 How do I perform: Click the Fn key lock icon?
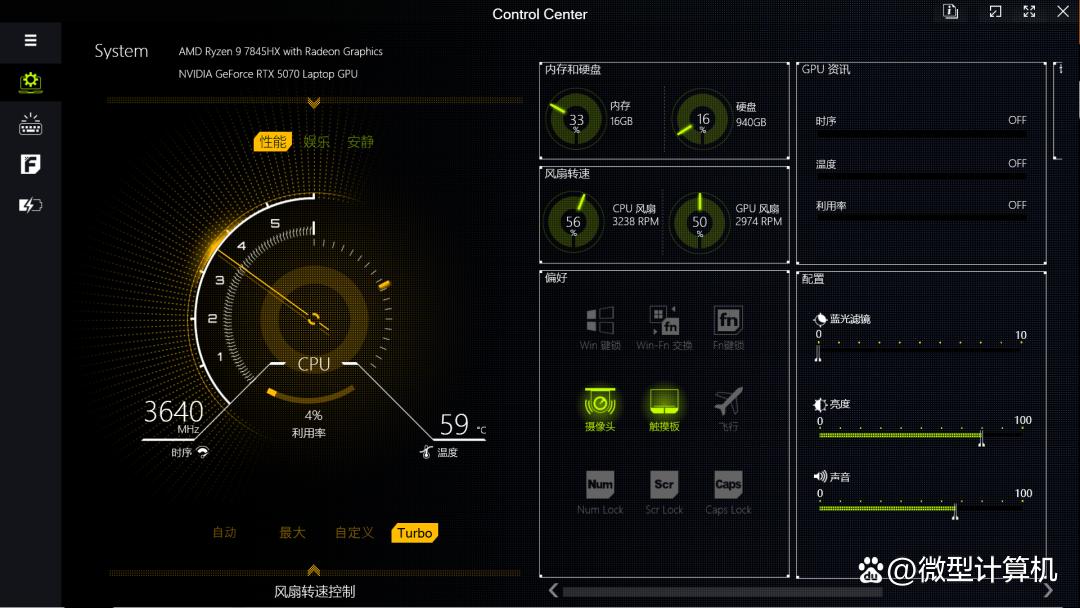tap(728, 321)
